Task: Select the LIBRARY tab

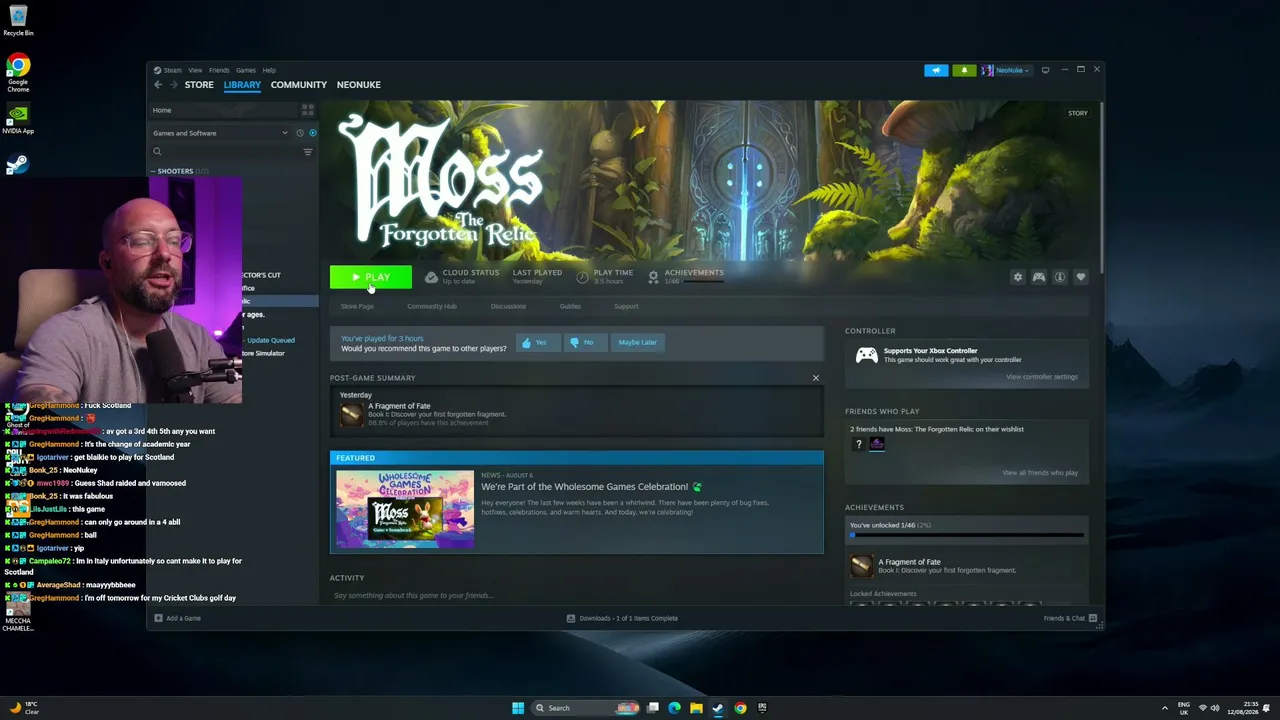Action: point(242,85)
